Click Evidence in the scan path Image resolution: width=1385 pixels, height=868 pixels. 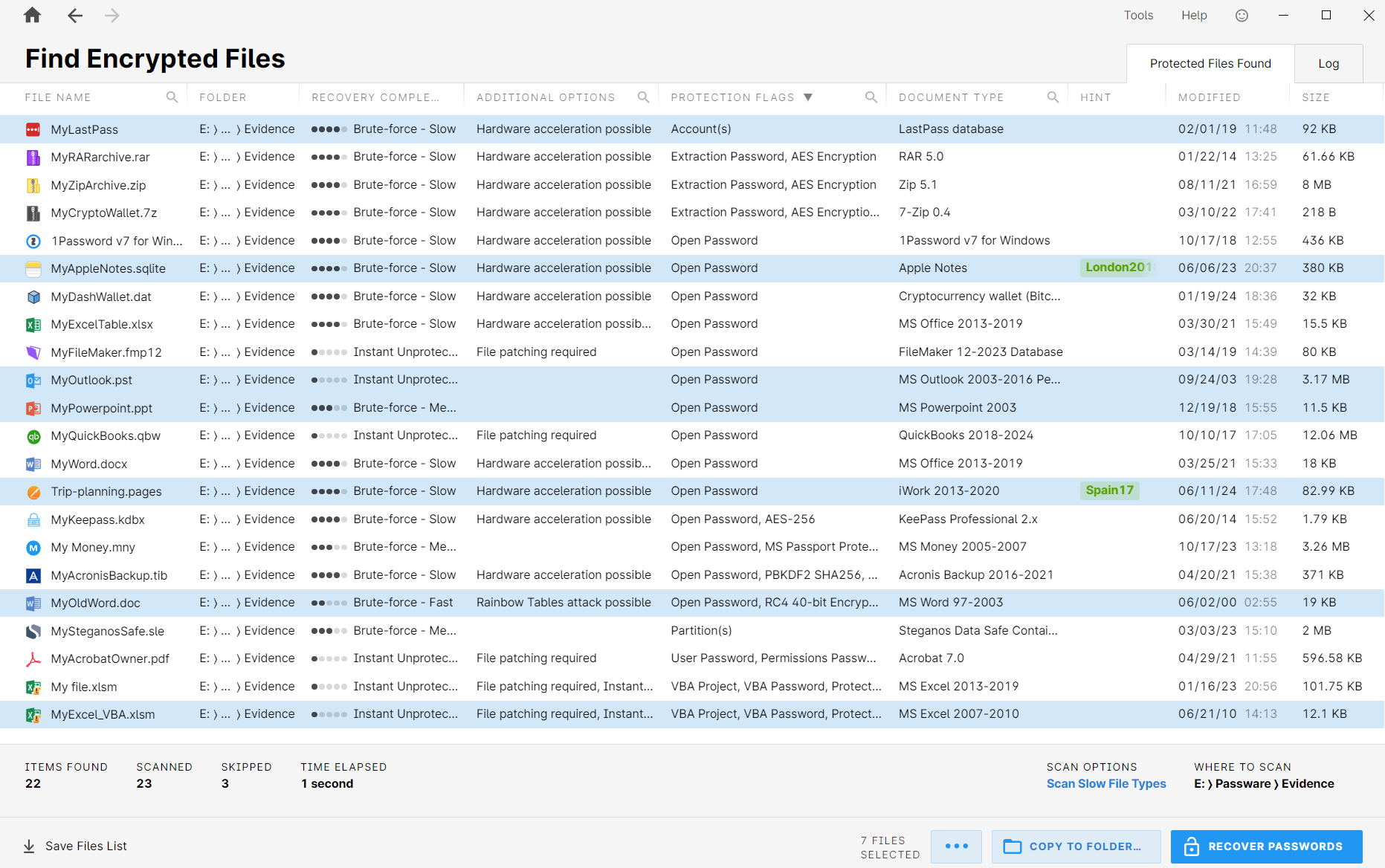pos(1308,783)
